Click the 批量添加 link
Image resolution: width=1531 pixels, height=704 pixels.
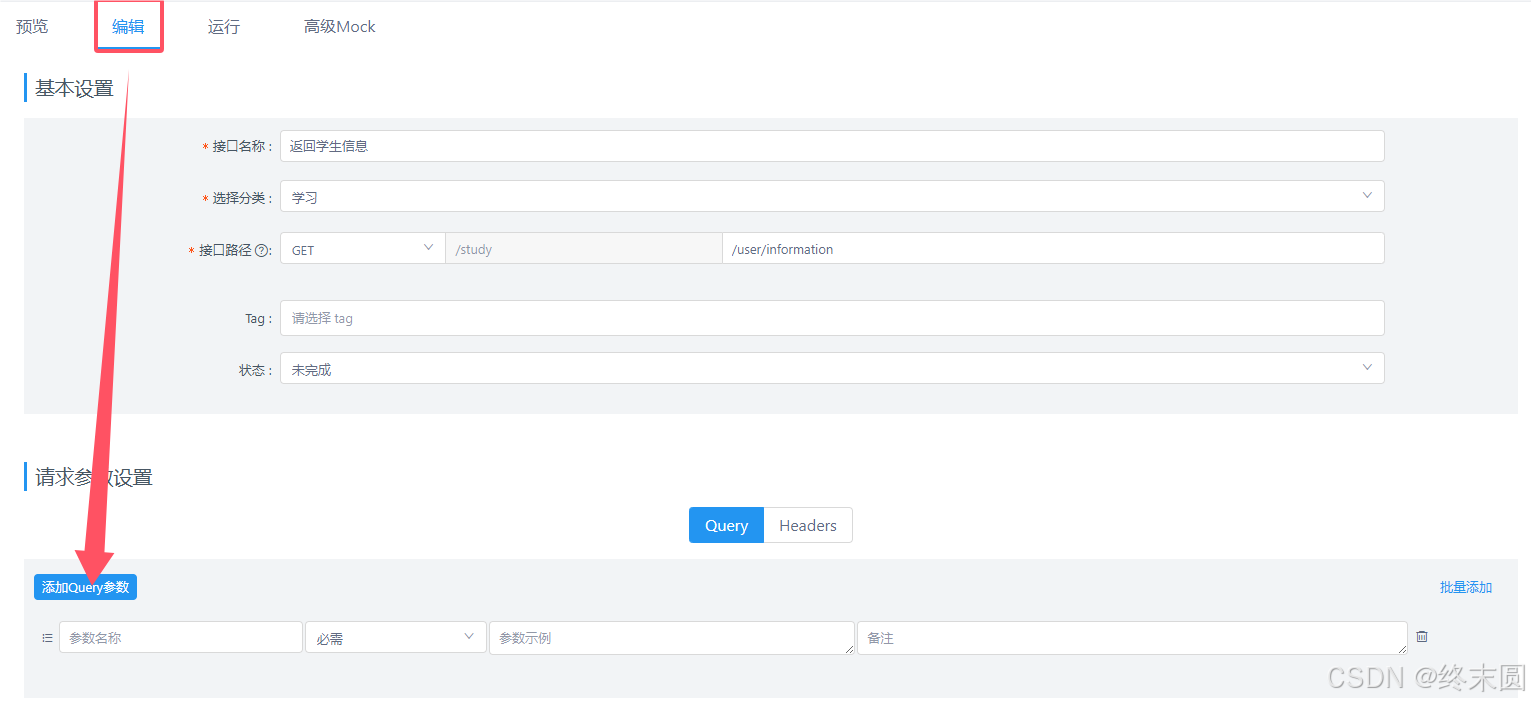coord(1466,587)
